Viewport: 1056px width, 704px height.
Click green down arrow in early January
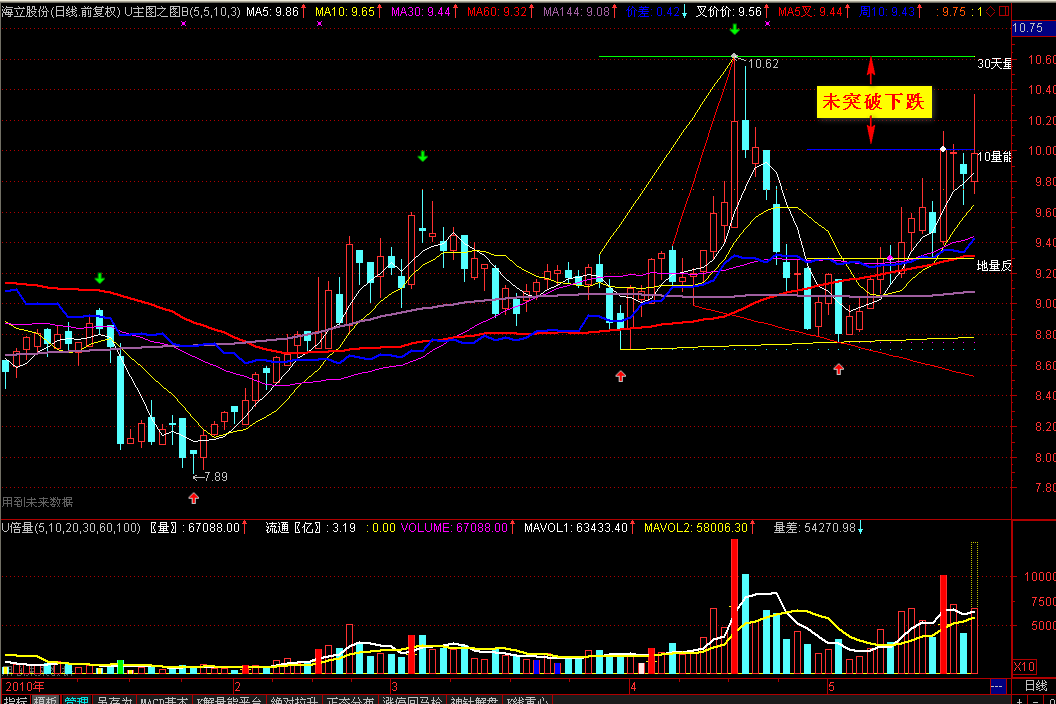click(100, 278)
